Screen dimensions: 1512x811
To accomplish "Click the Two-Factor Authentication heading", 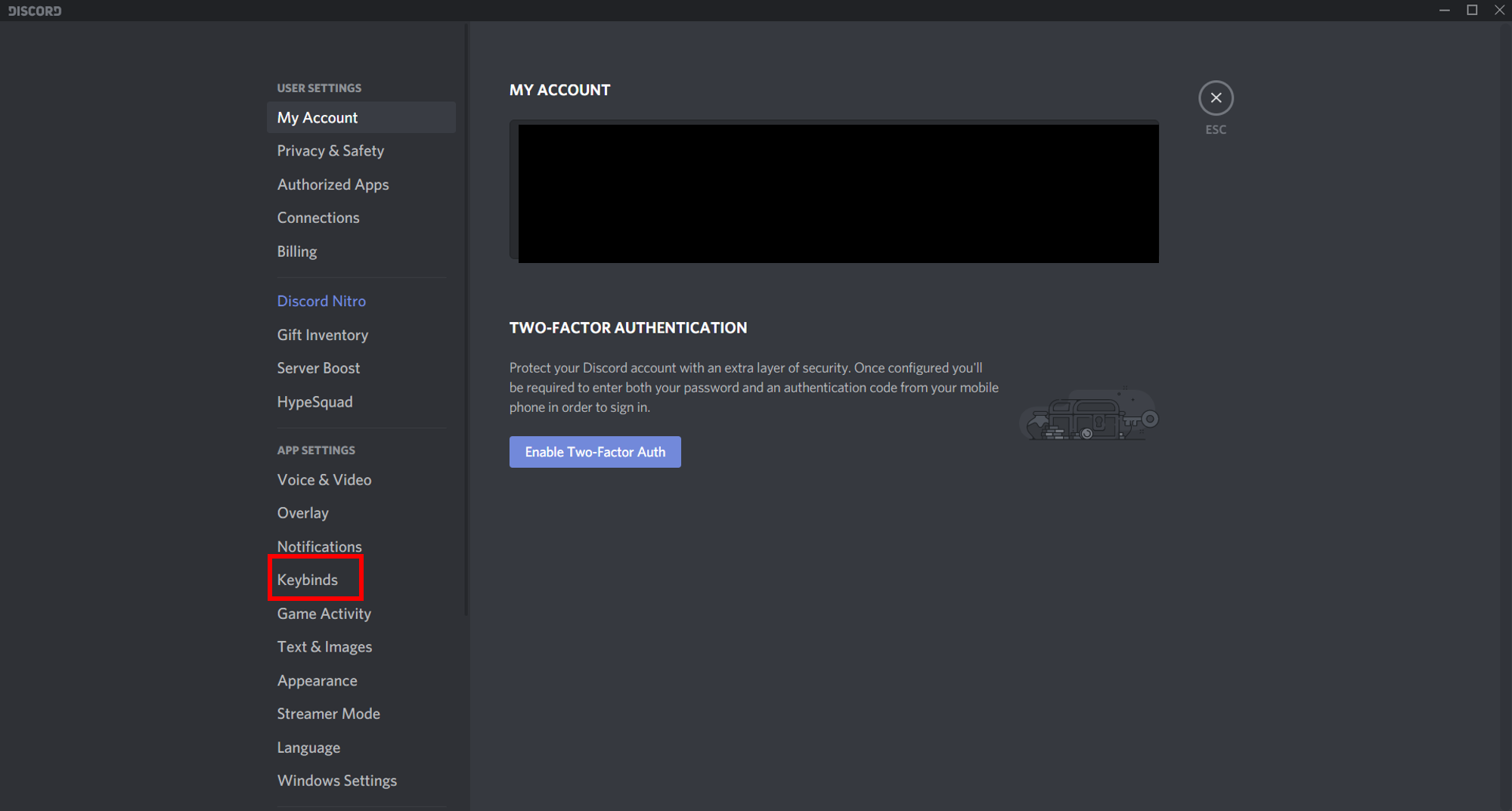I will point(628,328).
